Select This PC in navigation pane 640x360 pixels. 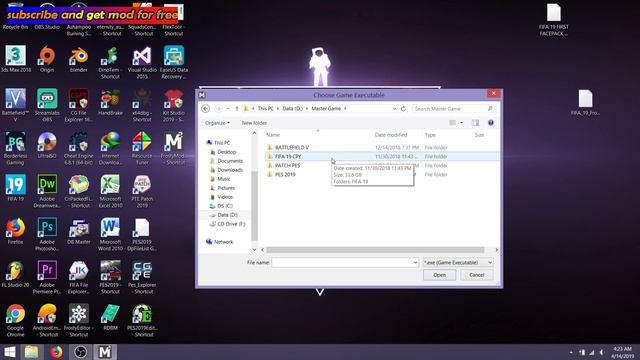(x=218, y=142)
